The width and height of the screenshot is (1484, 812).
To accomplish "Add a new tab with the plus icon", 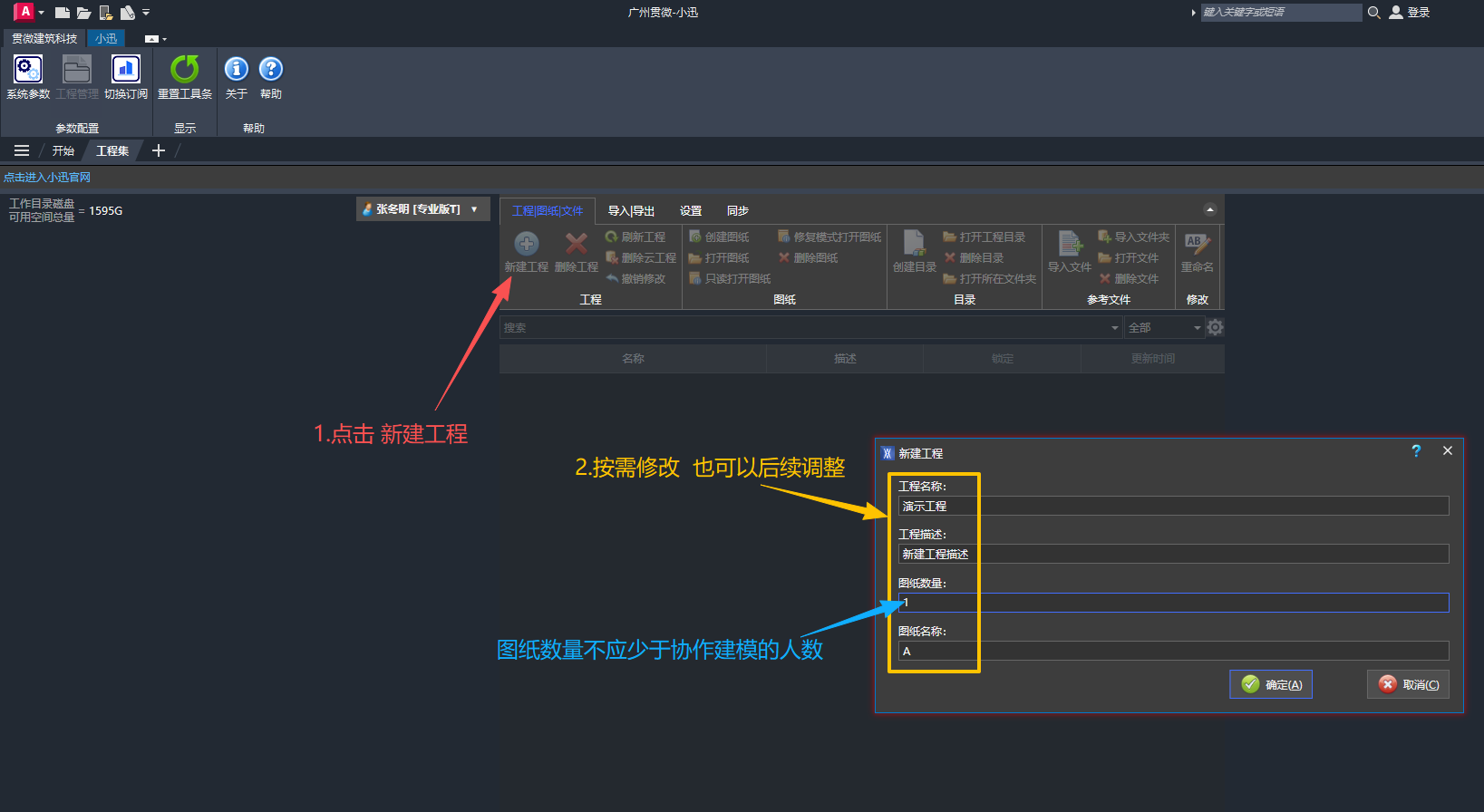I will click(159, 150).
